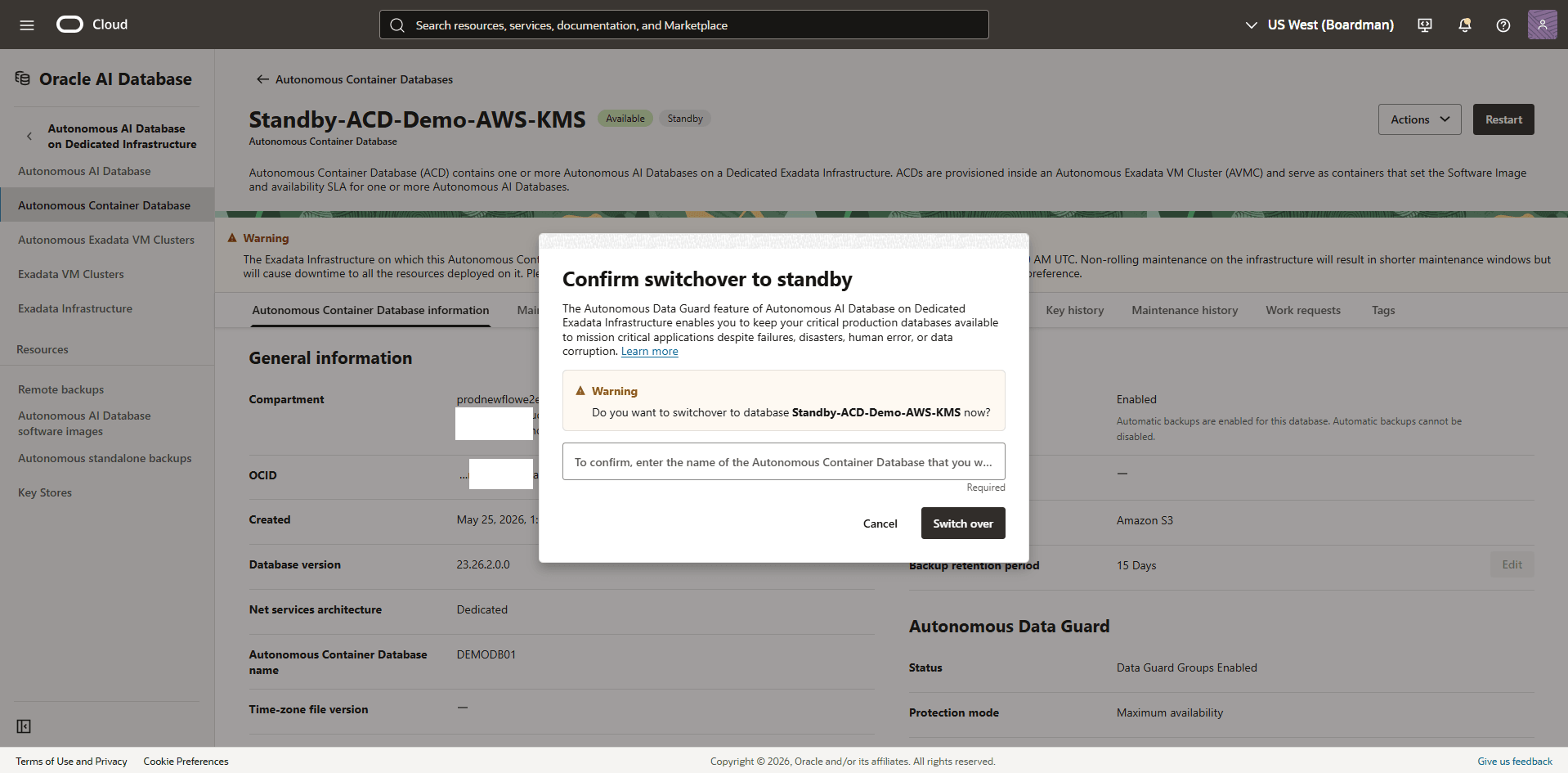Open the help question mark icon

[1503, 25]
